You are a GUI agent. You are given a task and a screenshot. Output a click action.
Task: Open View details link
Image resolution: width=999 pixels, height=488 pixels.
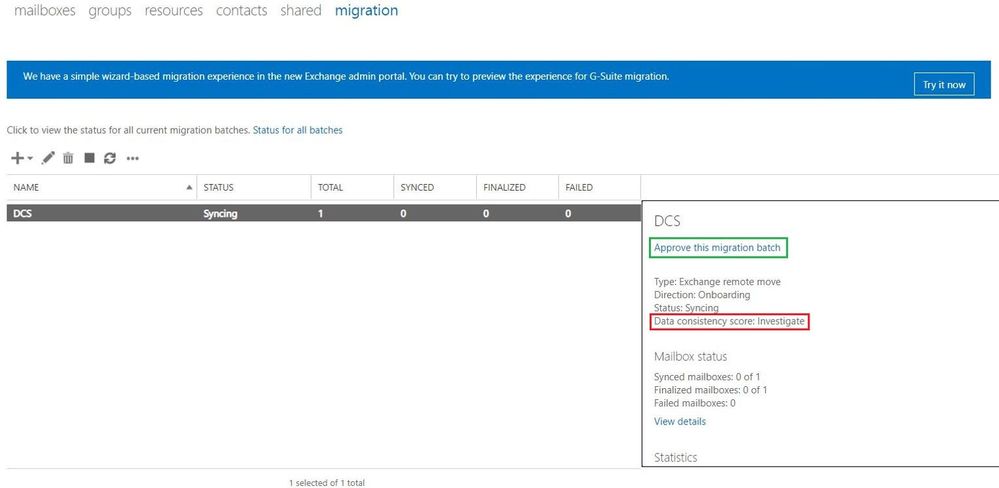point(680,422)
